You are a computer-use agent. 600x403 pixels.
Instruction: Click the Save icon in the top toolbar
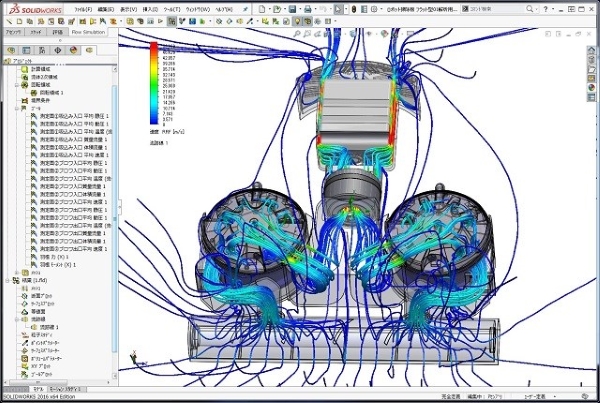pos(292,9)
